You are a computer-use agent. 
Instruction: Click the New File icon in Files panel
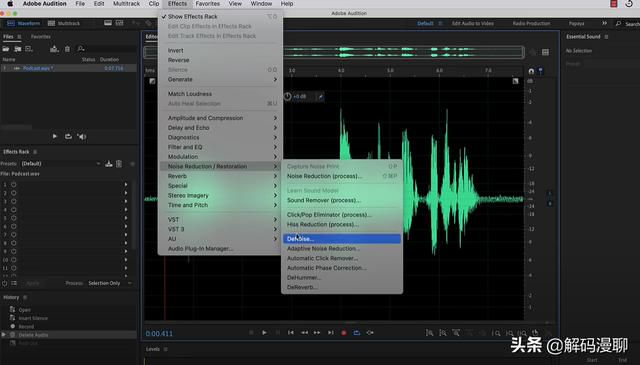click(x=29, y=49)
